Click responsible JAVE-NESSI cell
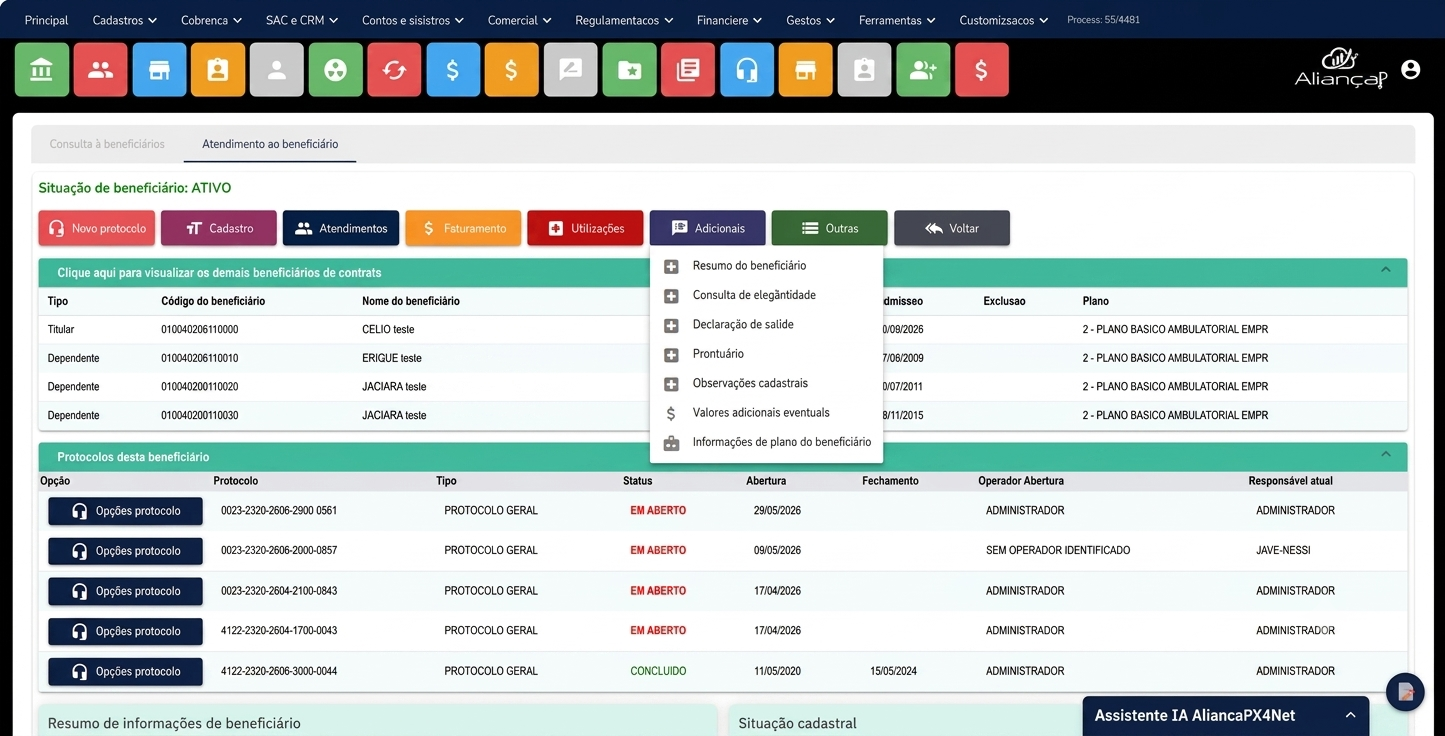1445x736 pixels. (x=1283, y=550)
